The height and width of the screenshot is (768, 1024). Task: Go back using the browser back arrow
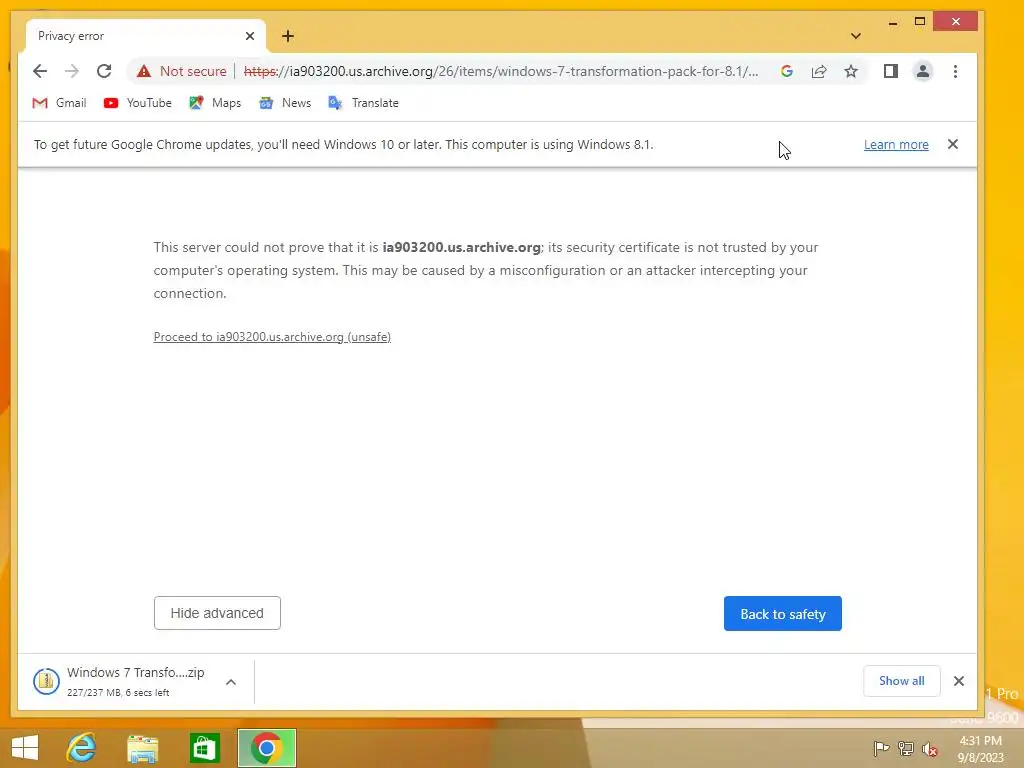point(40,71)
